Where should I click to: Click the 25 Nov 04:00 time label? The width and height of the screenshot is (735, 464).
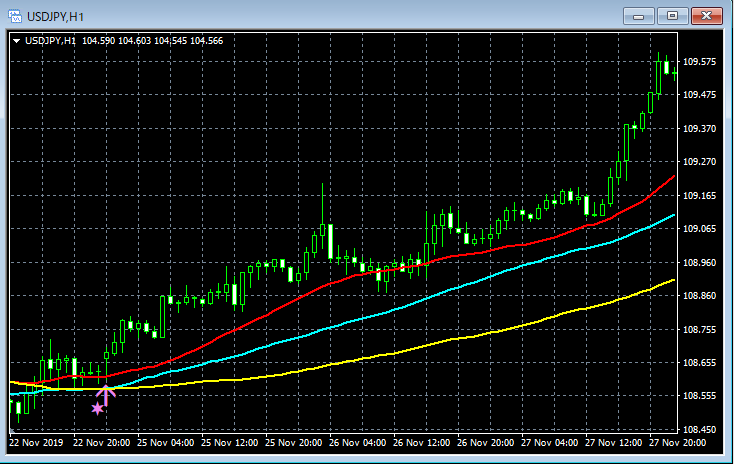coord(165,443)
